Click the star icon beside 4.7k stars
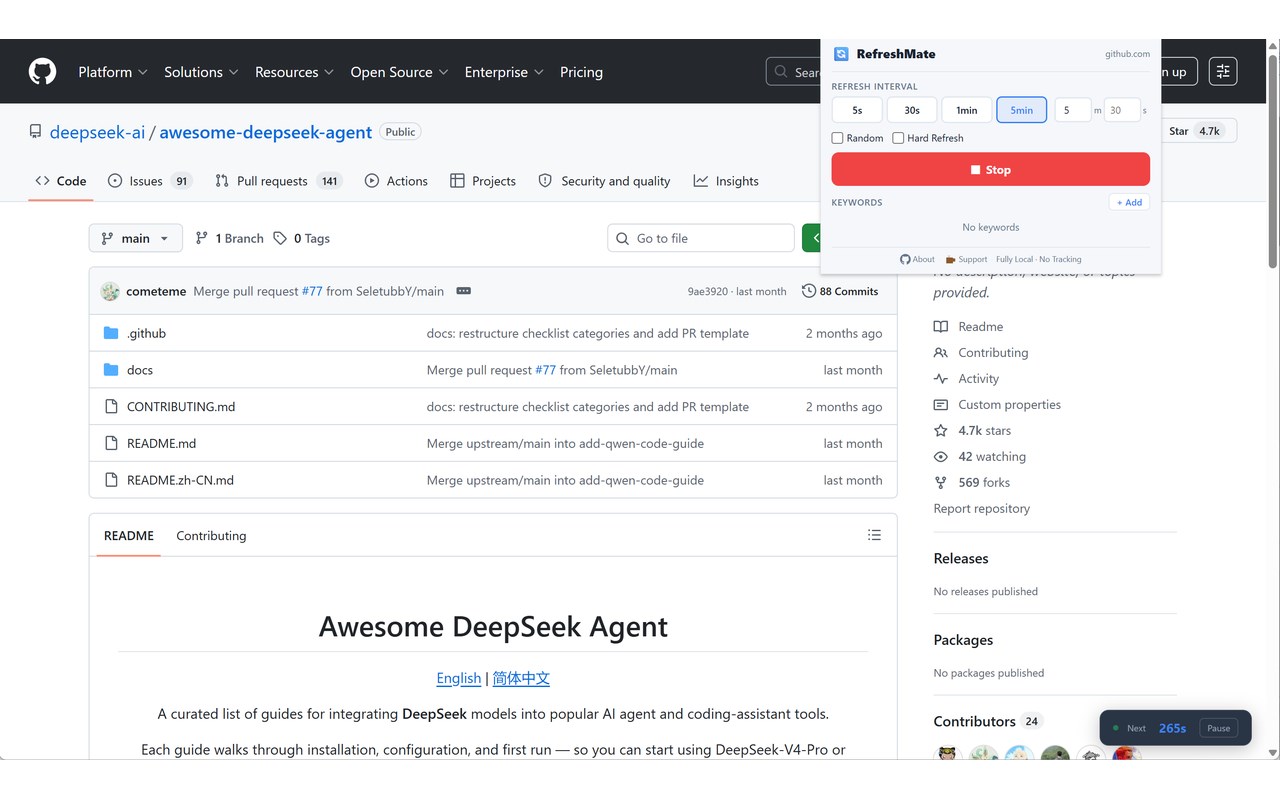Screen dimensions: 1280x800 (941, 431)
